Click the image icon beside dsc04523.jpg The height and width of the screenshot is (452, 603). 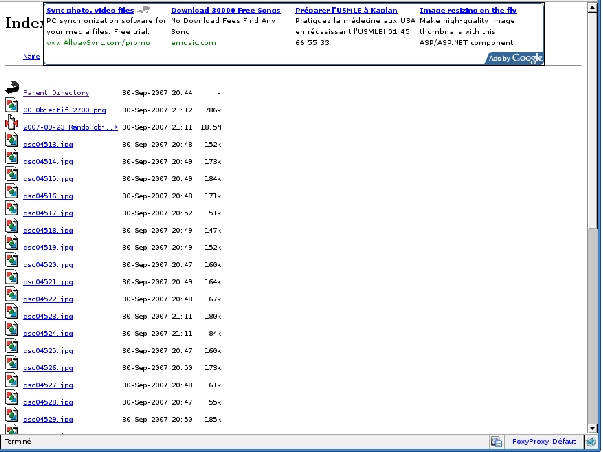tap(12, 311)
